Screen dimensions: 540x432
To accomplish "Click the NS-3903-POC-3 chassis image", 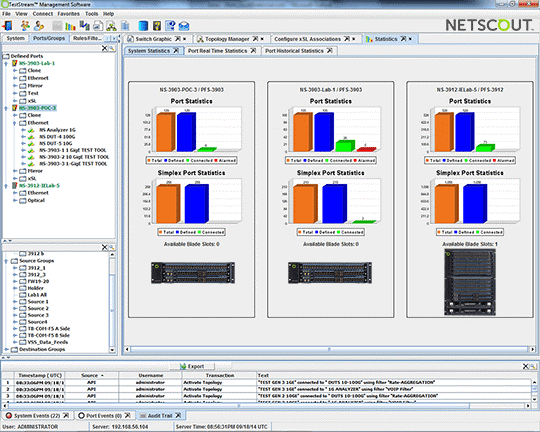I will (x=193, y=273).
